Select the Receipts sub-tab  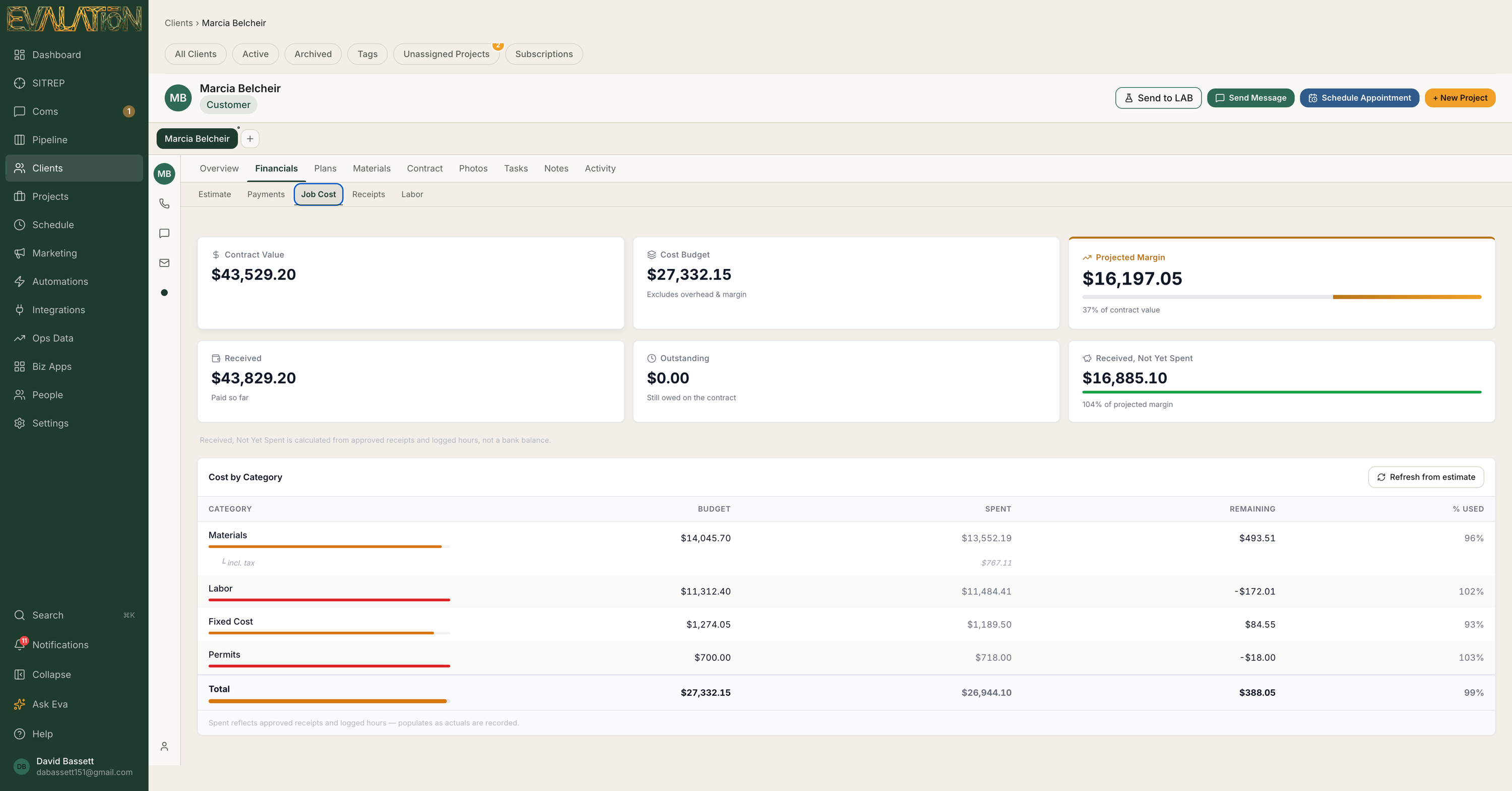pyautogui.click(x=368, y=194)
